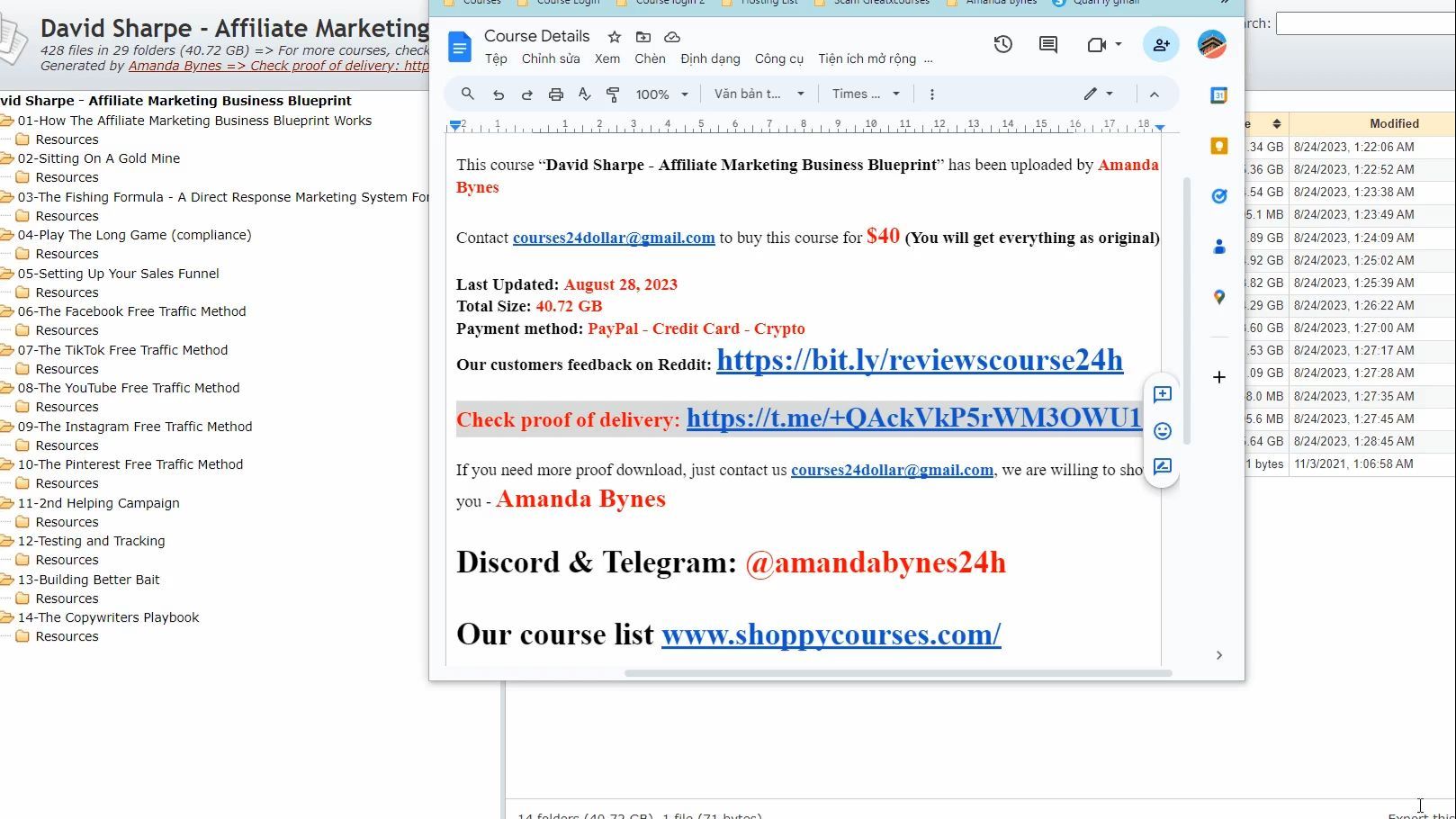Share document with add-person button
The height and width of the screenshot is (819, 1456).
[1161, 44]
